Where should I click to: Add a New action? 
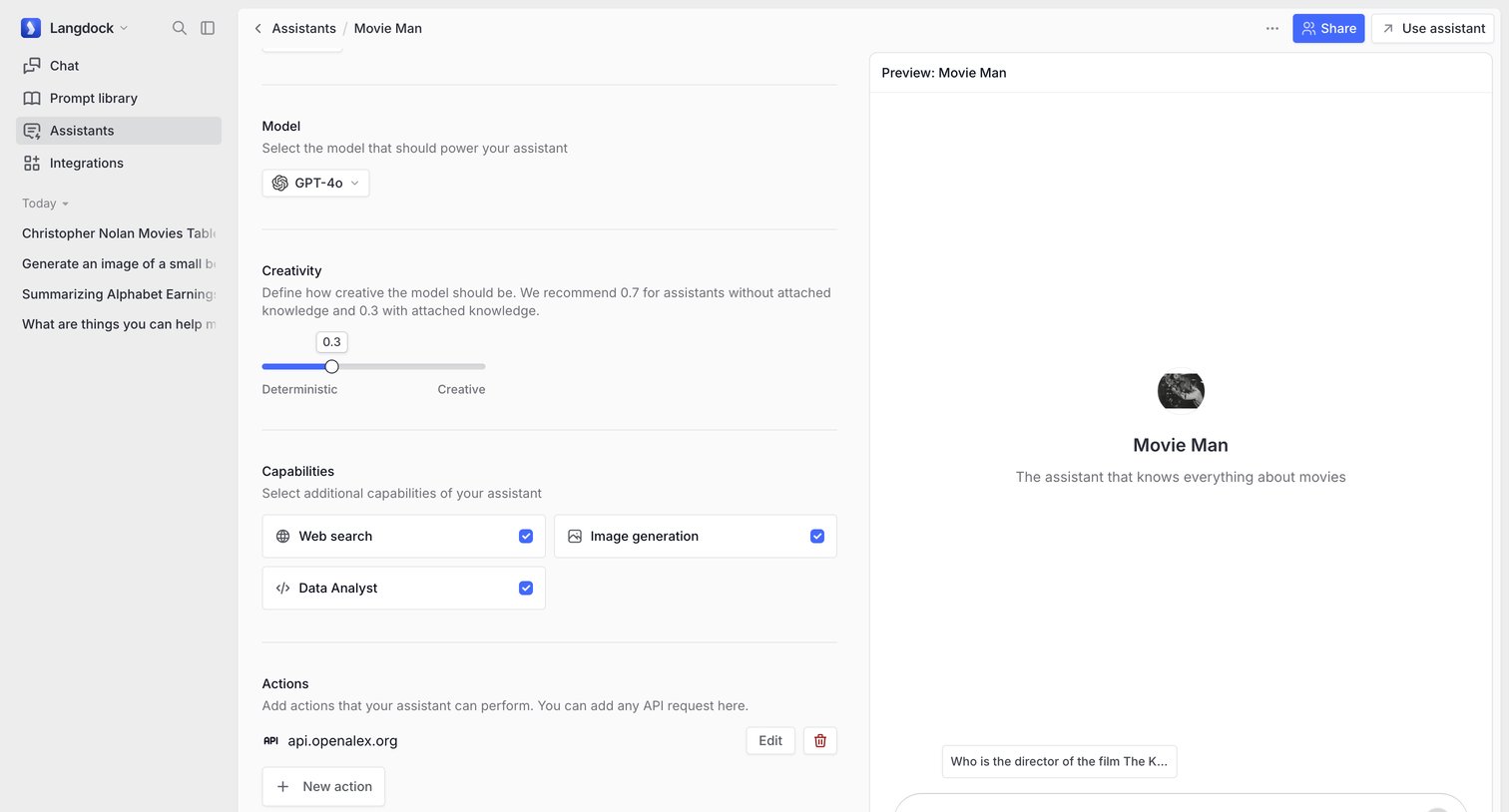click(323, 787)
